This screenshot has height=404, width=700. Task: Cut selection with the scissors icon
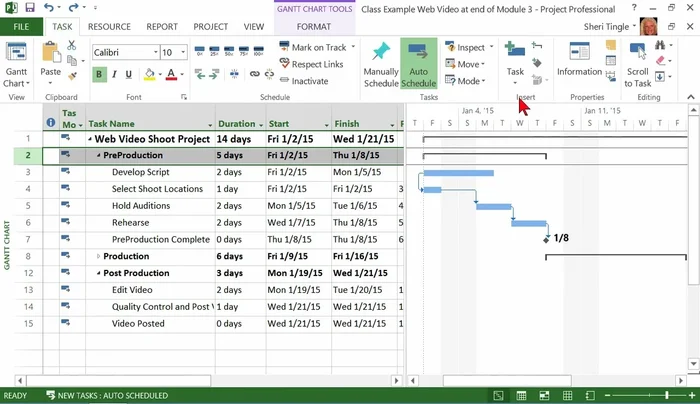click(71, 45)
